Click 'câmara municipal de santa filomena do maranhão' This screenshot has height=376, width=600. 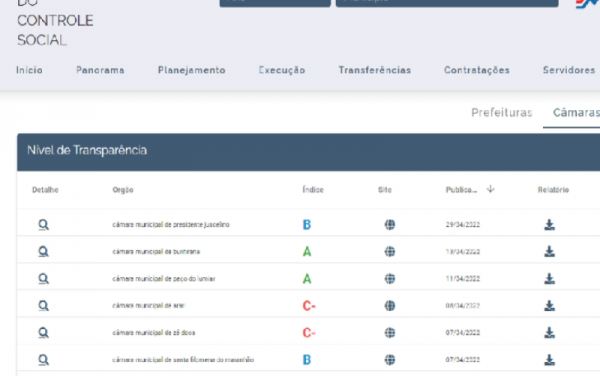coord(183,360)
